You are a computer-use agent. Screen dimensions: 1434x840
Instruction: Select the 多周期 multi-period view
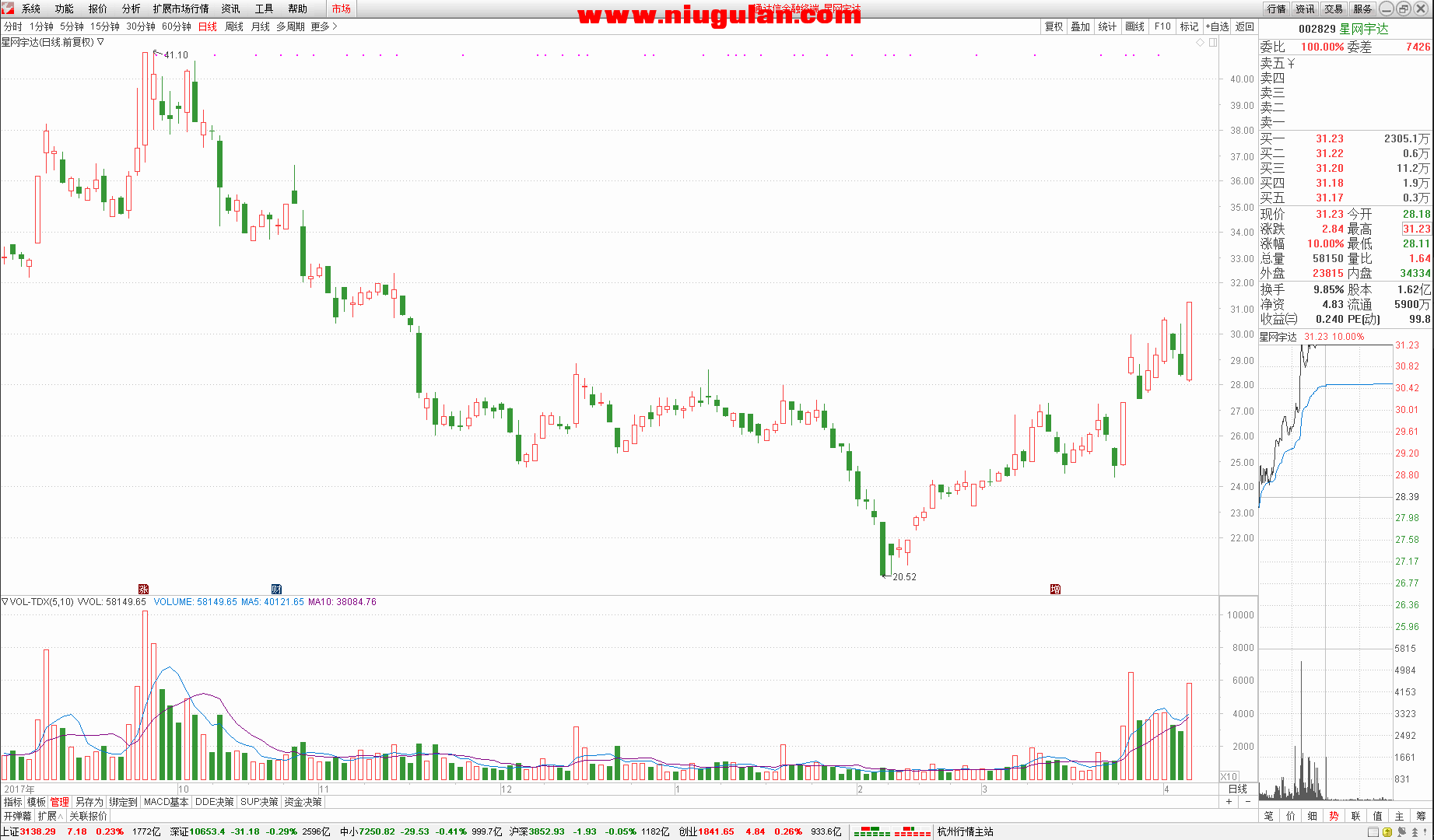click(291, 26)
